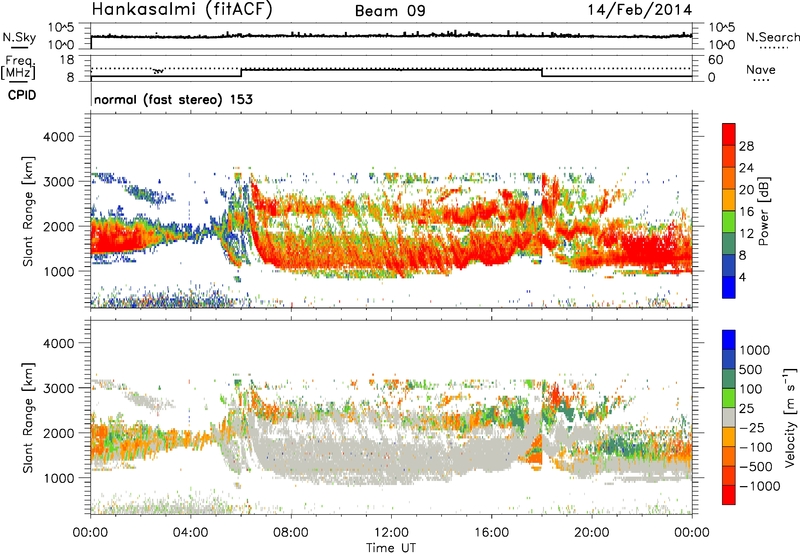
Task: Click the 10^5 label left of noise panel
Action: [61, 27]
